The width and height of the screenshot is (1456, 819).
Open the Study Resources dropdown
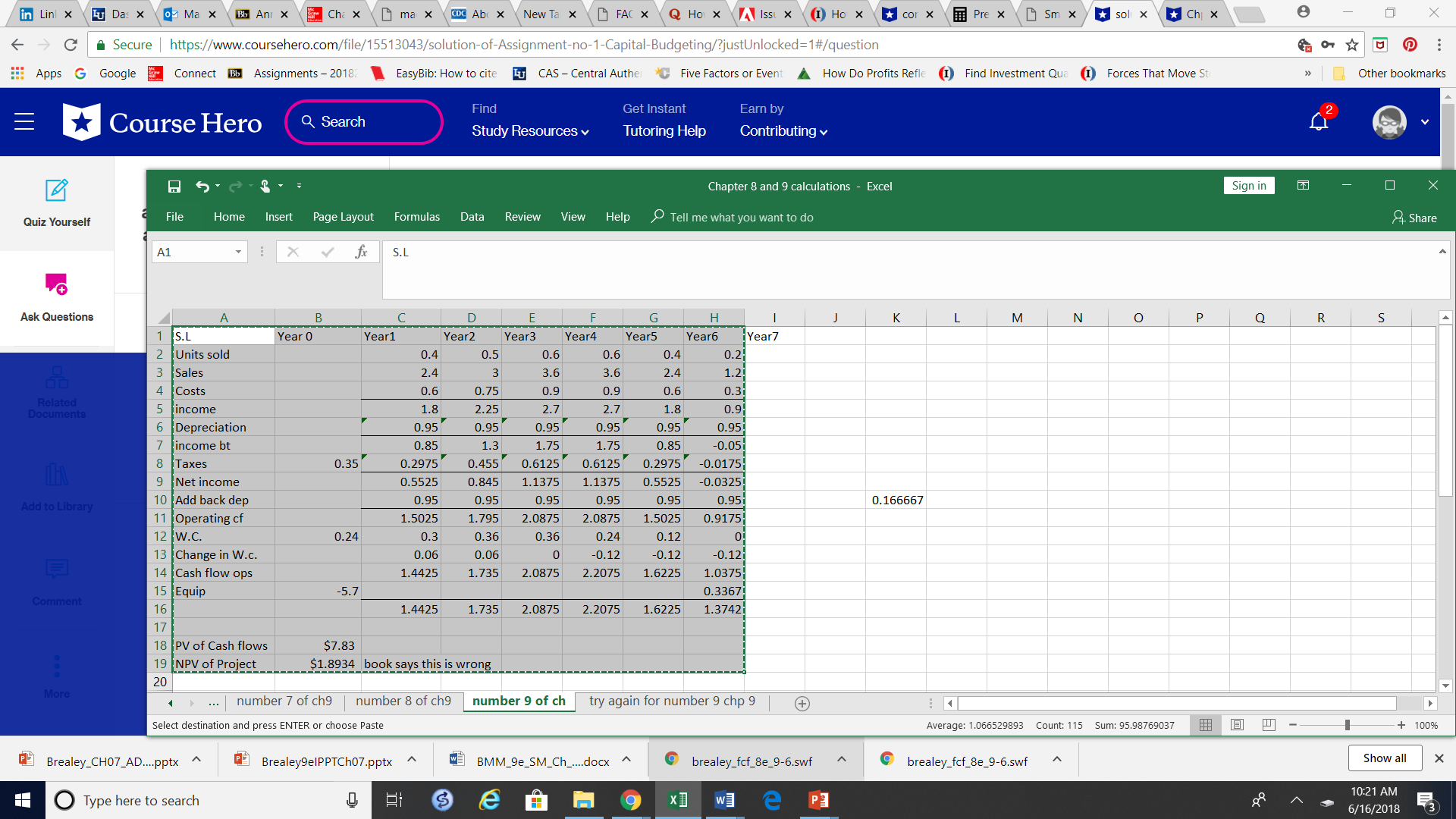(529, 130)
